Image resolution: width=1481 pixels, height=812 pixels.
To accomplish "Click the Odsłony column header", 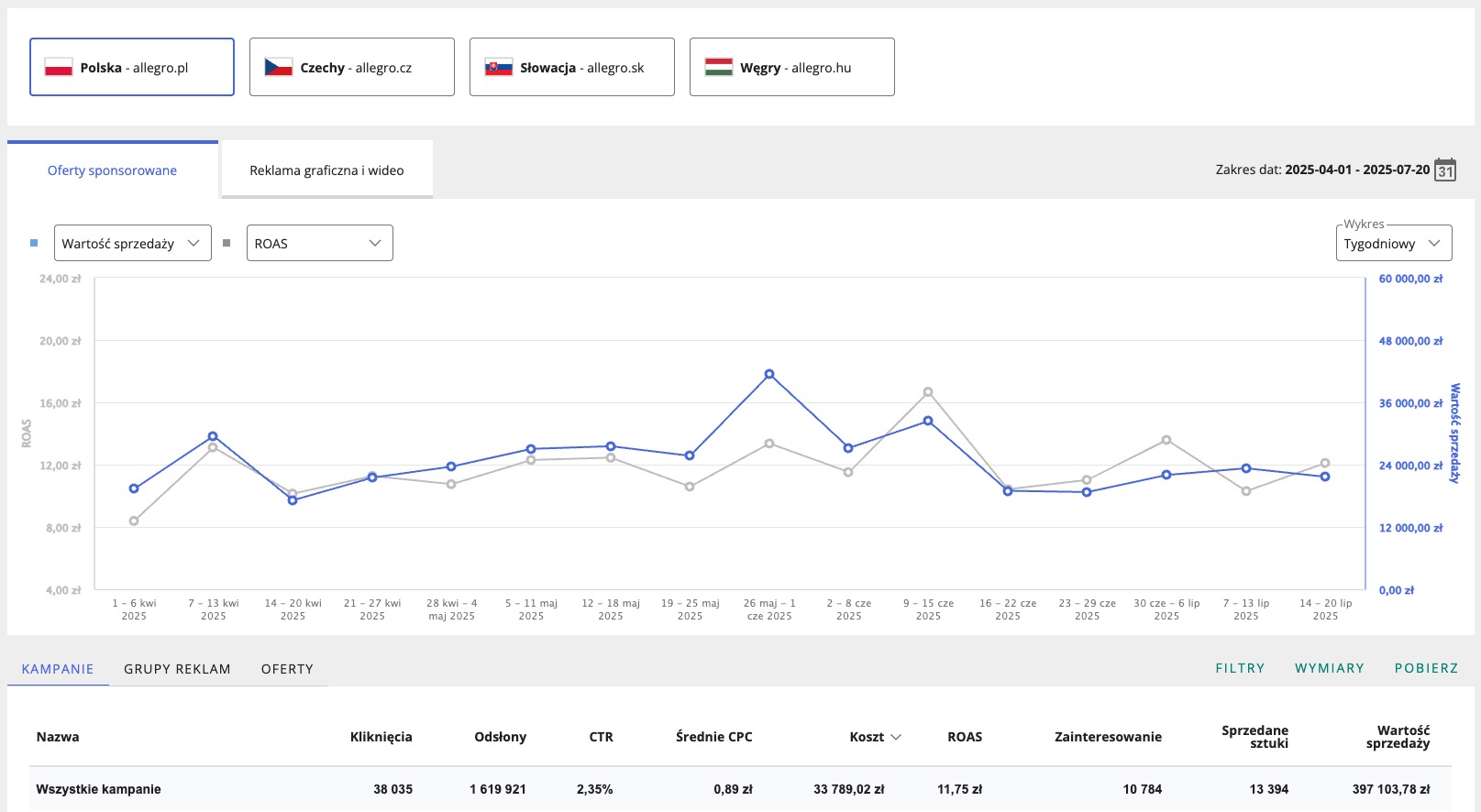I will click(501, 737).
